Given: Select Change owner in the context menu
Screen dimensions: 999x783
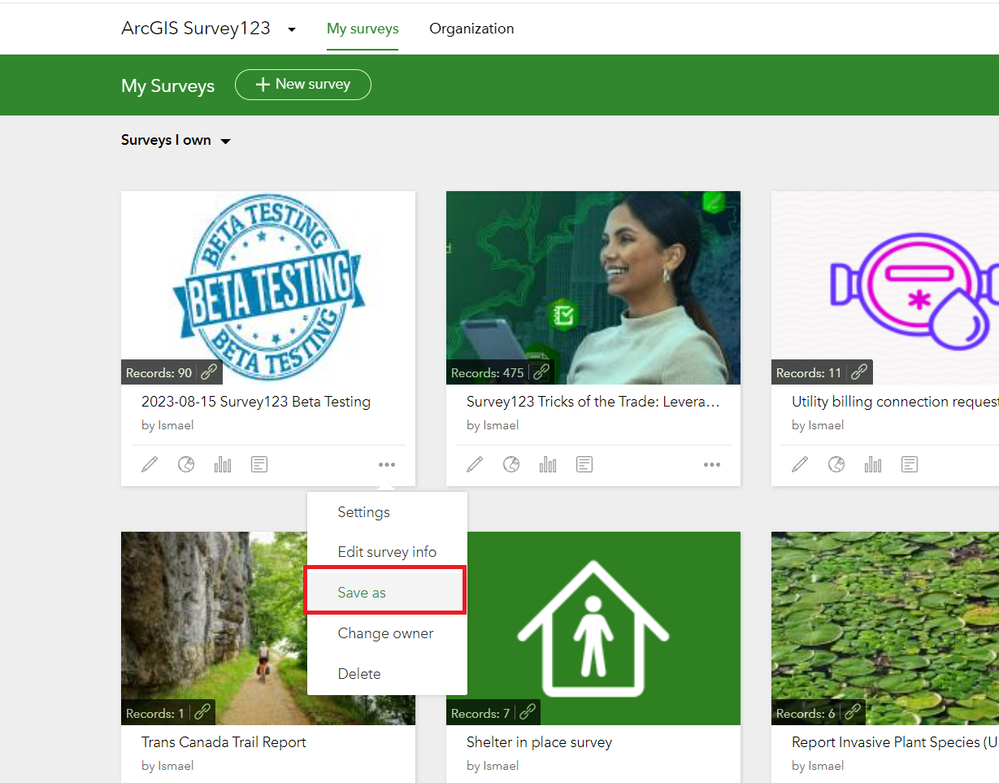Looking at the screenshot, I should coord(387,633).
